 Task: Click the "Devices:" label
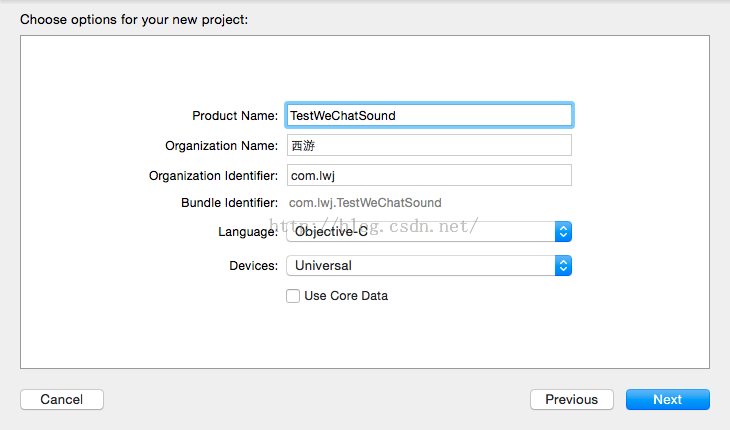pos(253,266)
